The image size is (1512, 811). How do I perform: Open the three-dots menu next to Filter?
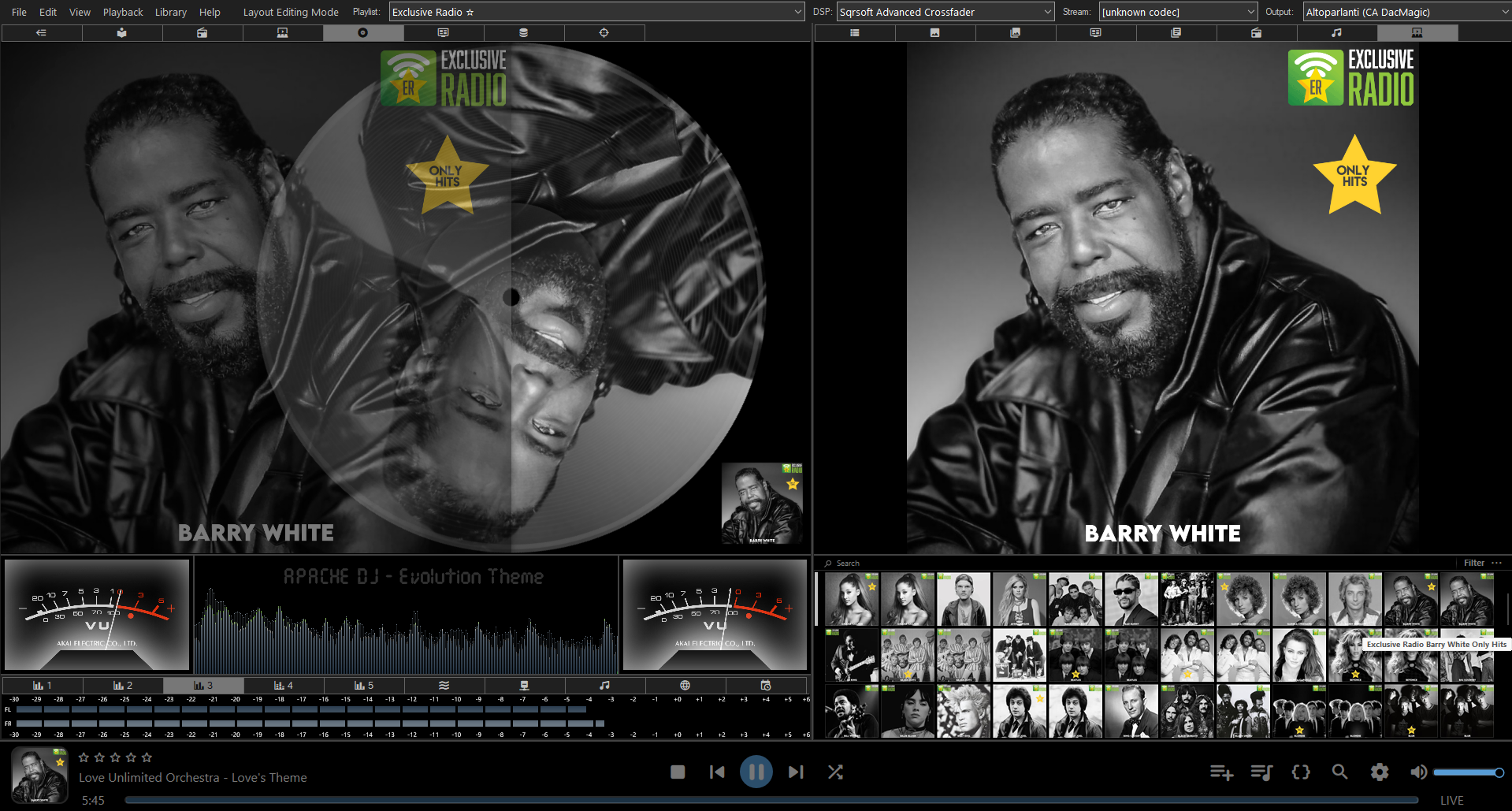(x=1496, y=563)
